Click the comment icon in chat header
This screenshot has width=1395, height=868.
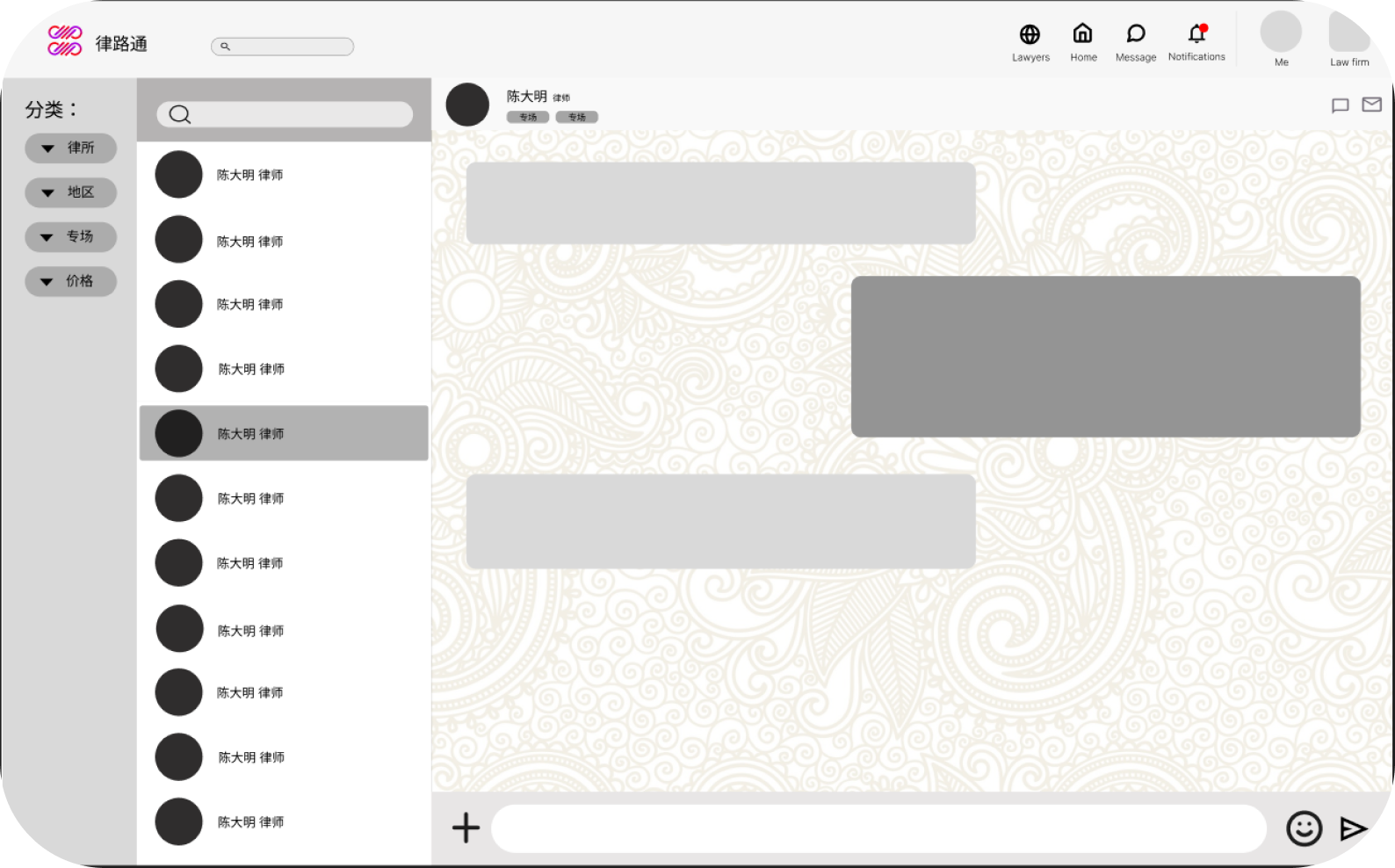click(x=1340, y=105)
